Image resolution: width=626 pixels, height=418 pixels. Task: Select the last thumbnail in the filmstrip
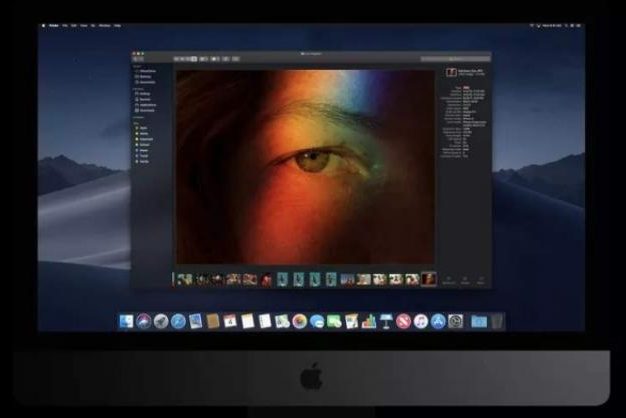(428, 279)
